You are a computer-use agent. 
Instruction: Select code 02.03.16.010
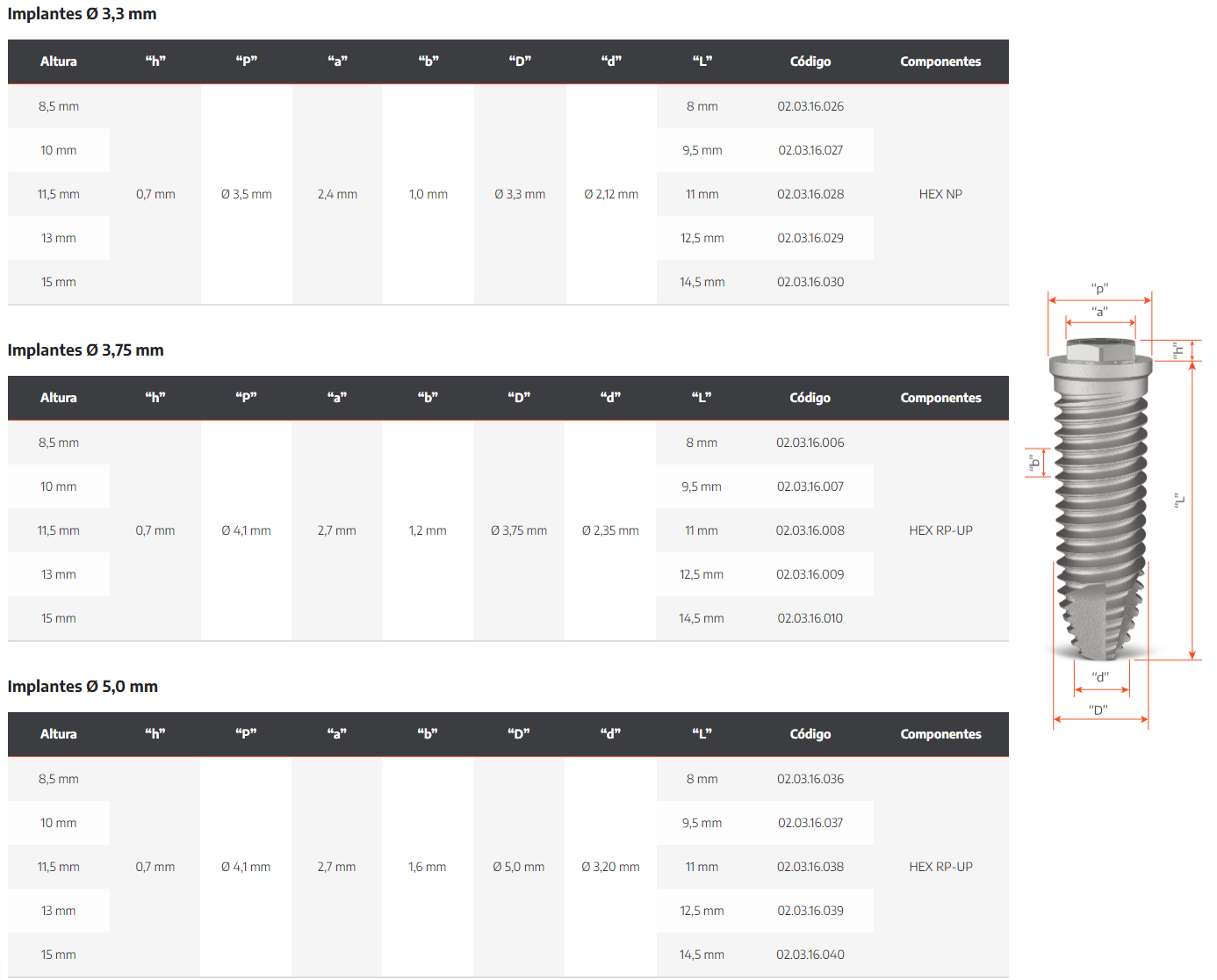(810, 618)
